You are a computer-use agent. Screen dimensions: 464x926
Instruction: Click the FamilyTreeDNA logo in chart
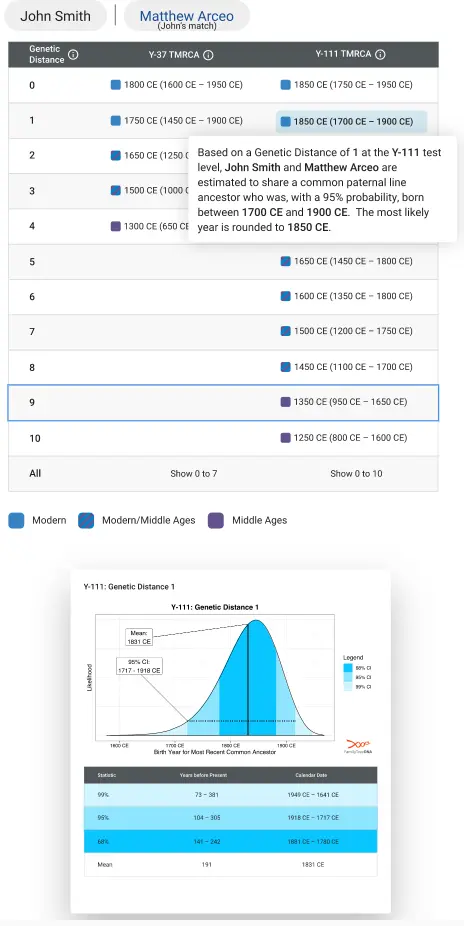[358, 746]
